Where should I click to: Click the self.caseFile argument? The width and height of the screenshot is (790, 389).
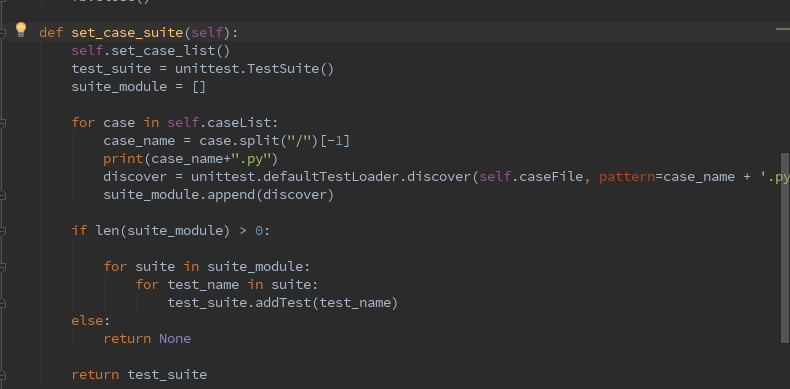pyautogui.click(x=531, y=177)
